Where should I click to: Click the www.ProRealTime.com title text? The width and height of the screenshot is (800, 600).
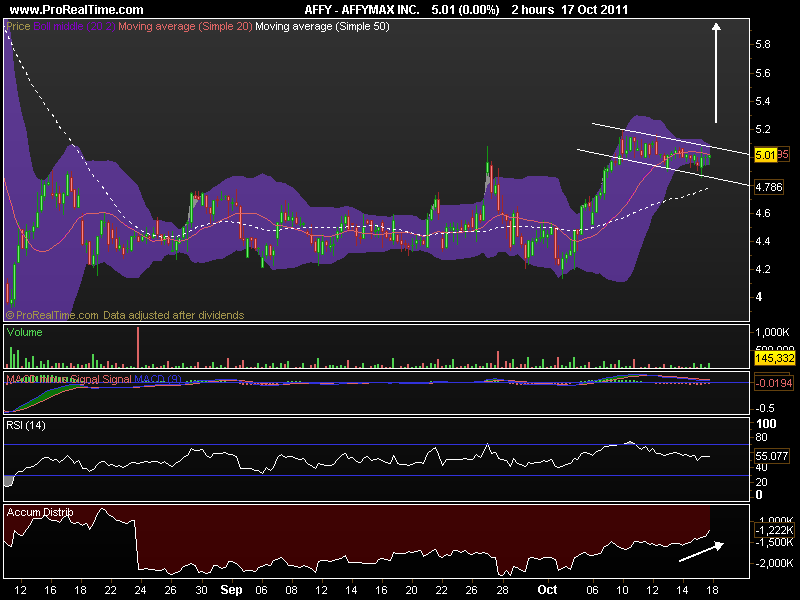pos(77,10)
